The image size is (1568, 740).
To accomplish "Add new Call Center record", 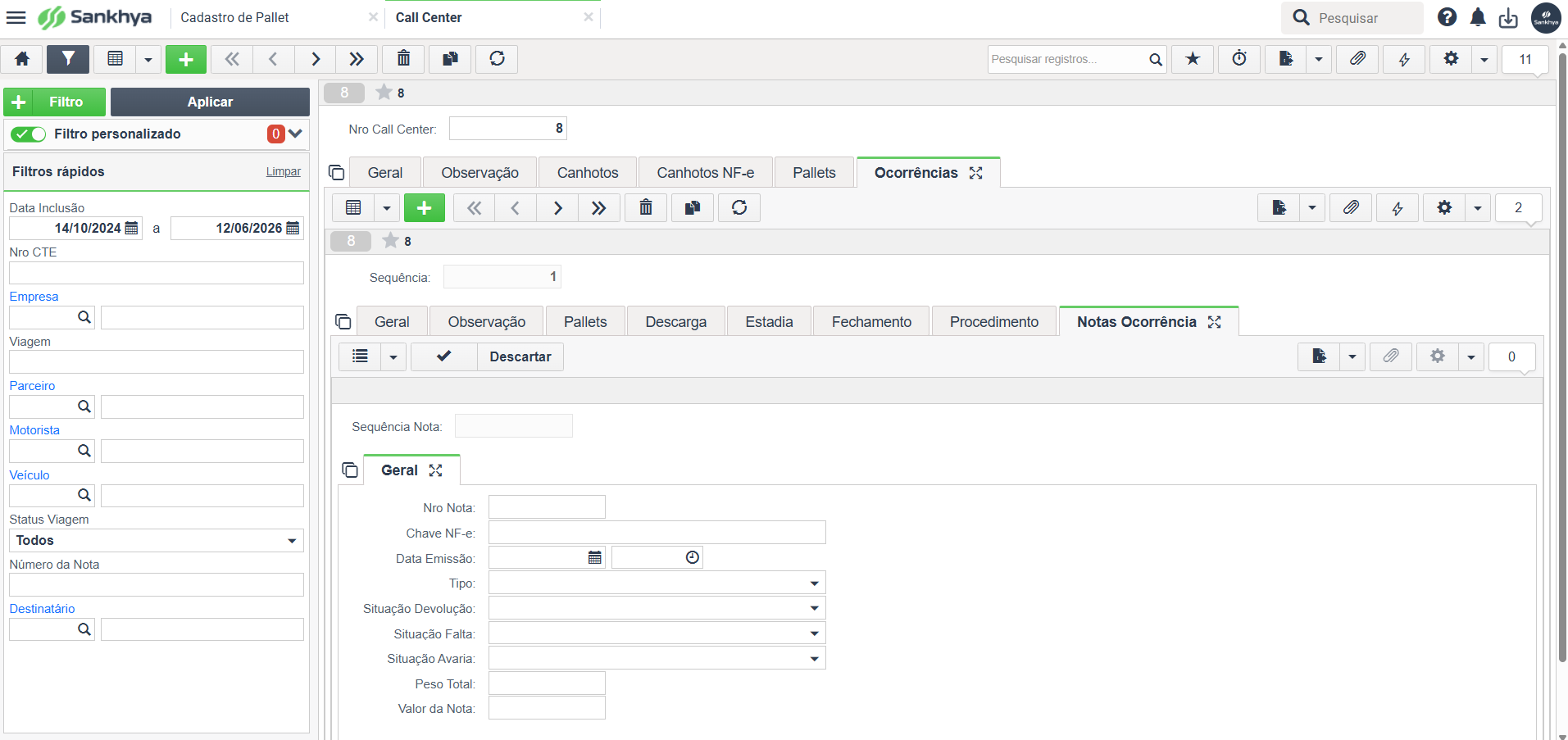I will click(186, 59).
